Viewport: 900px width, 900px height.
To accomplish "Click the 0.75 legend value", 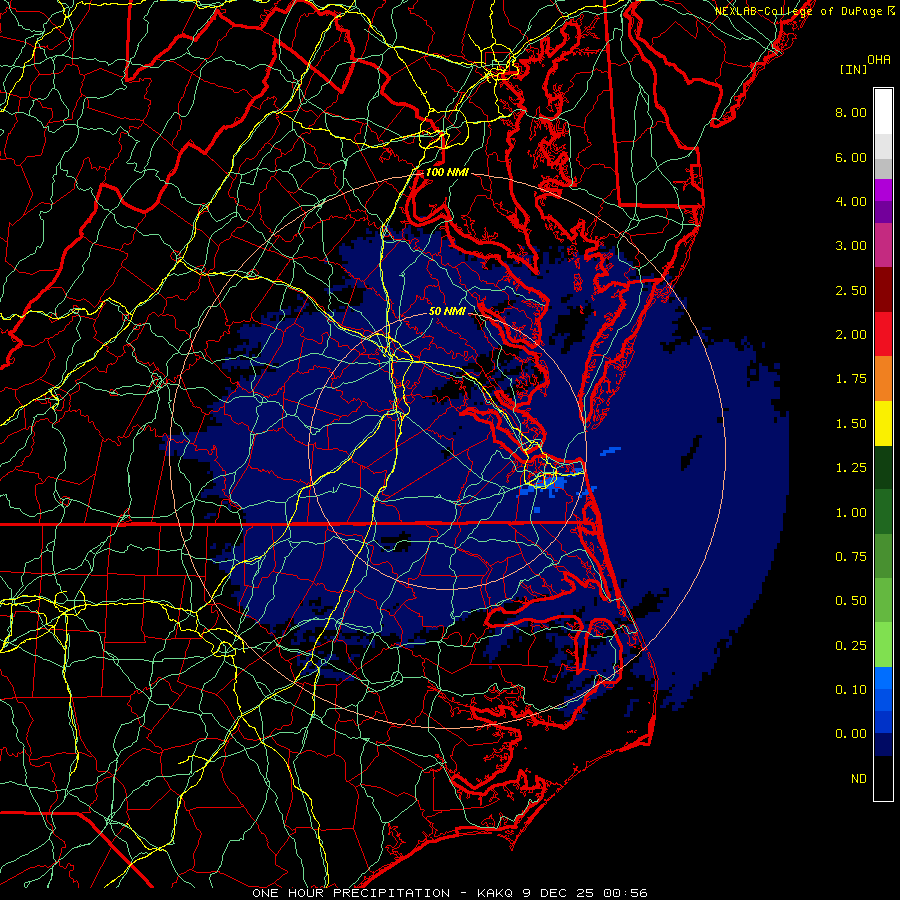I will pyautogui.click(x=851, y=557).
